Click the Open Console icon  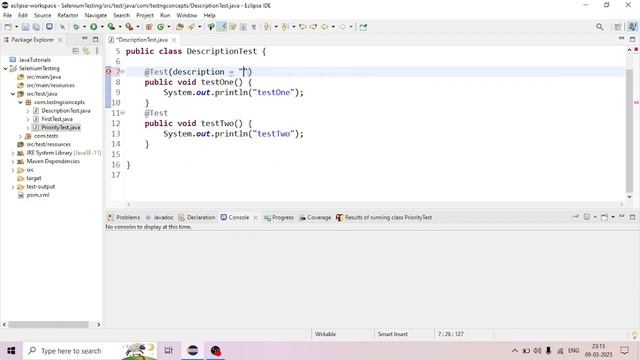click(604, 217)
